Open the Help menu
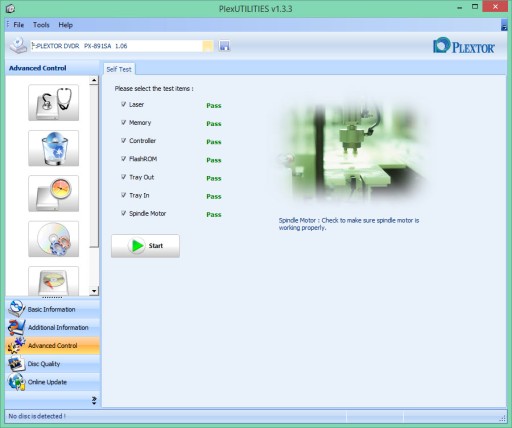Viewport: 512px width, 428px height. point(65,25)
